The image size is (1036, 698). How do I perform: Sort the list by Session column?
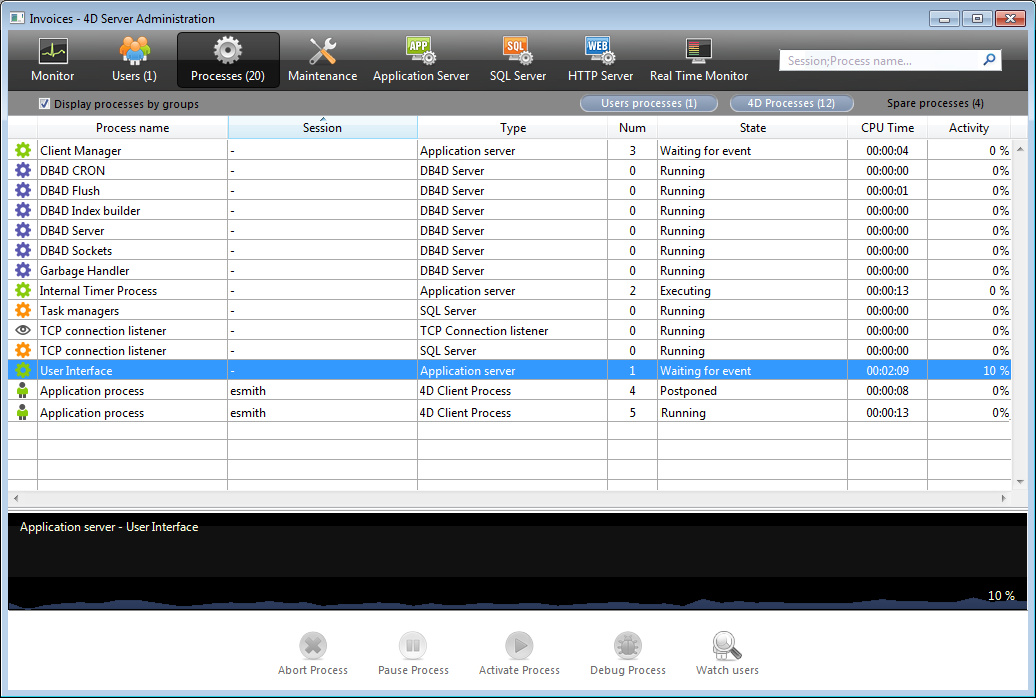[322, 128]
